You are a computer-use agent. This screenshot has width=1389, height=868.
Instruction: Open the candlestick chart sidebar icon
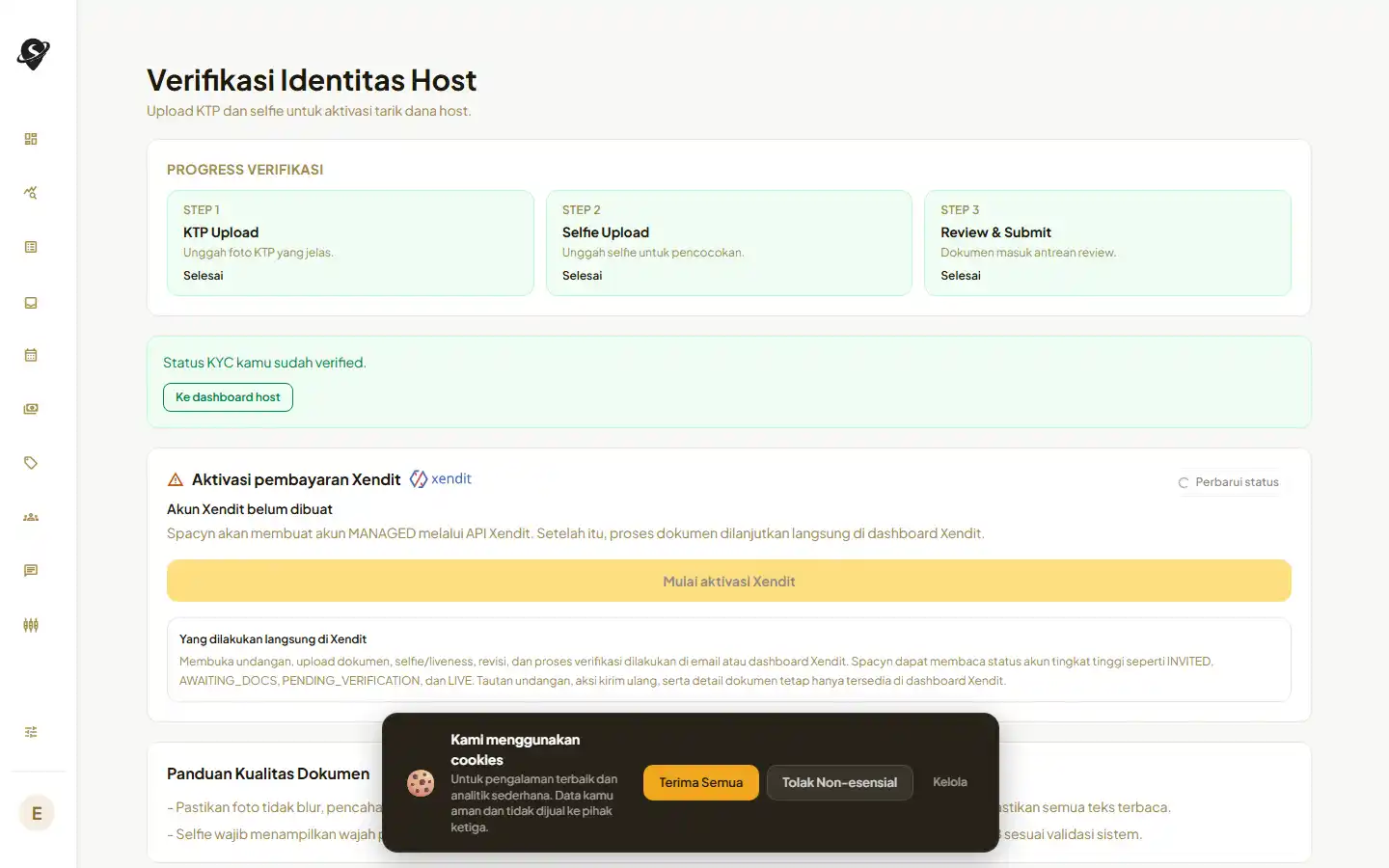coord(31,625)
